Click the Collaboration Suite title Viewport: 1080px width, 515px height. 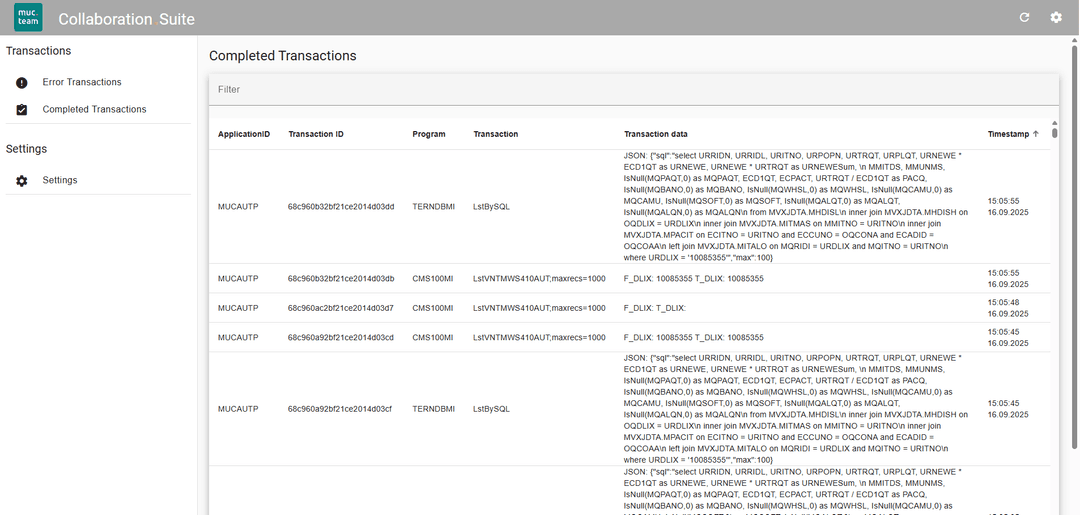127,19
